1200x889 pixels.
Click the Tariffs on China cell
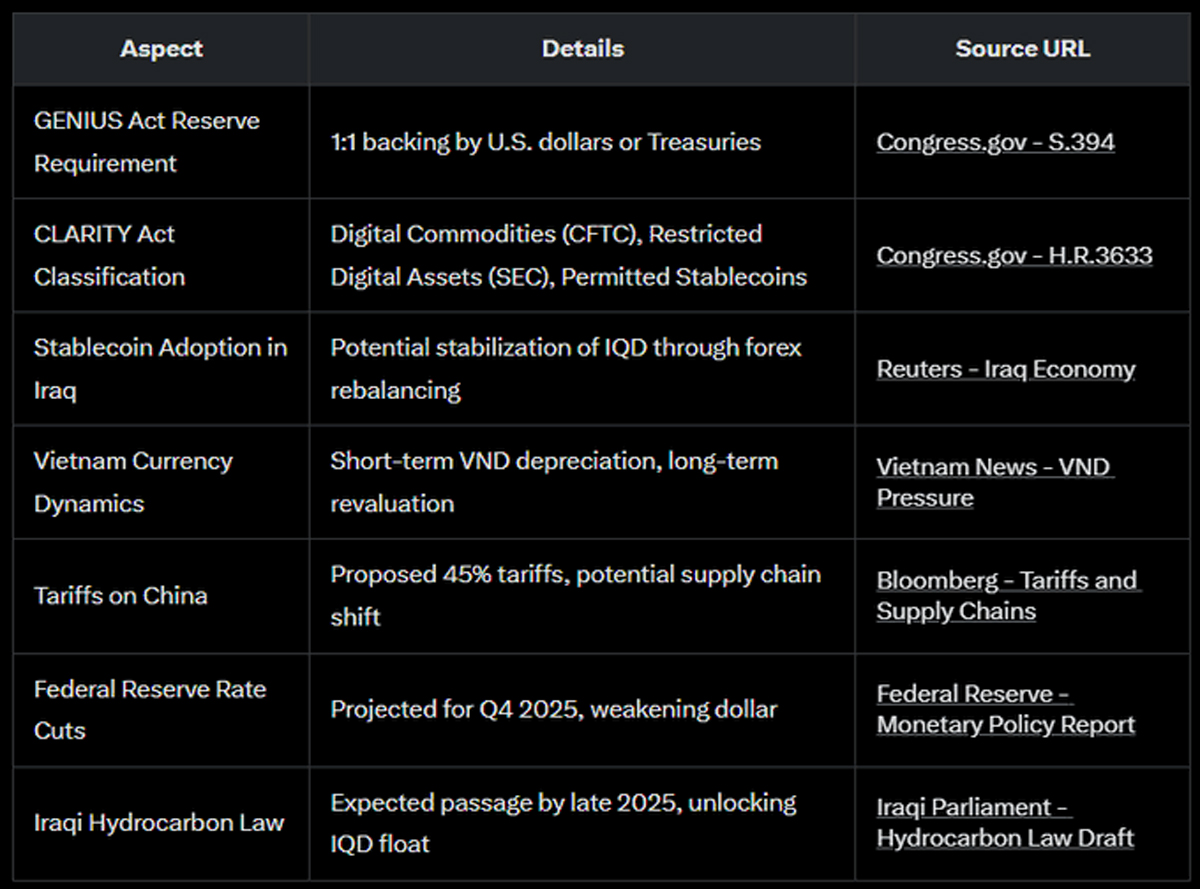pos(121,596)
